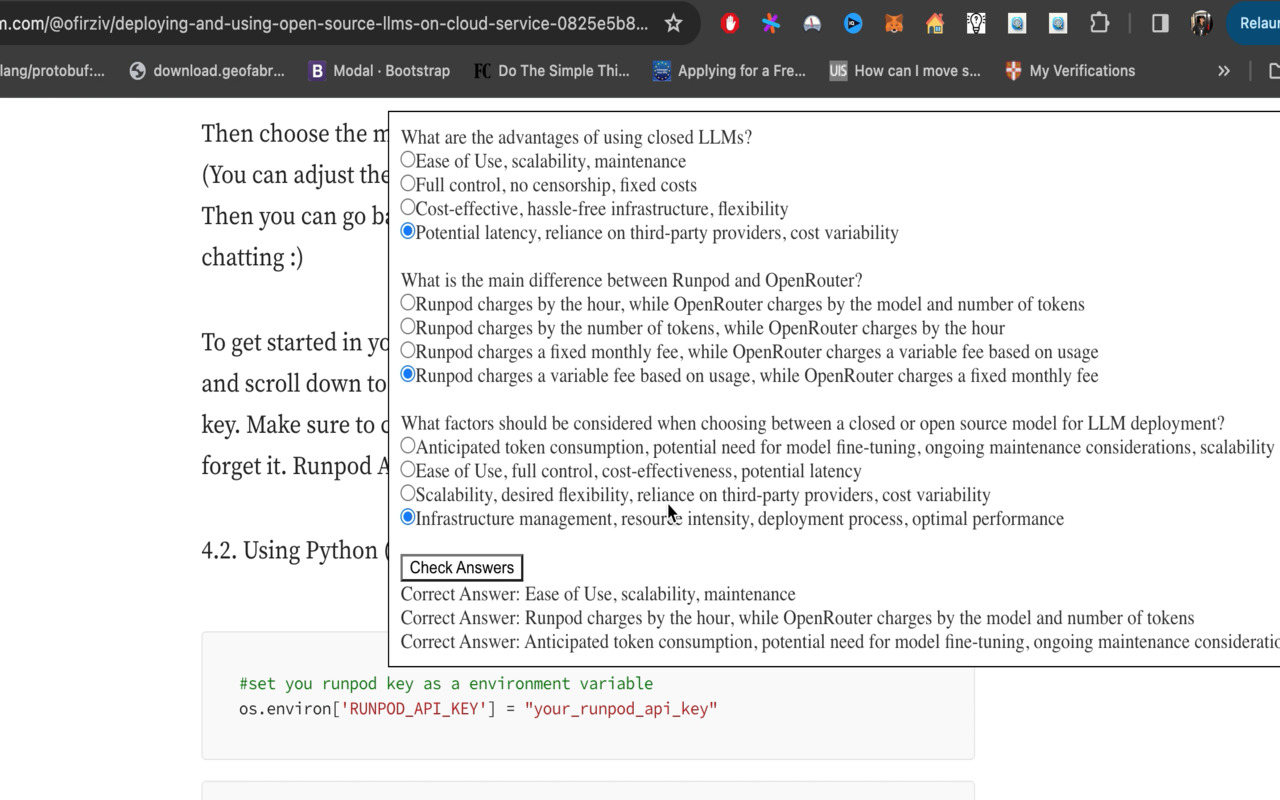Expand the hidden bookmarks chevron
1280x800 pixels.
point(1223,70)
